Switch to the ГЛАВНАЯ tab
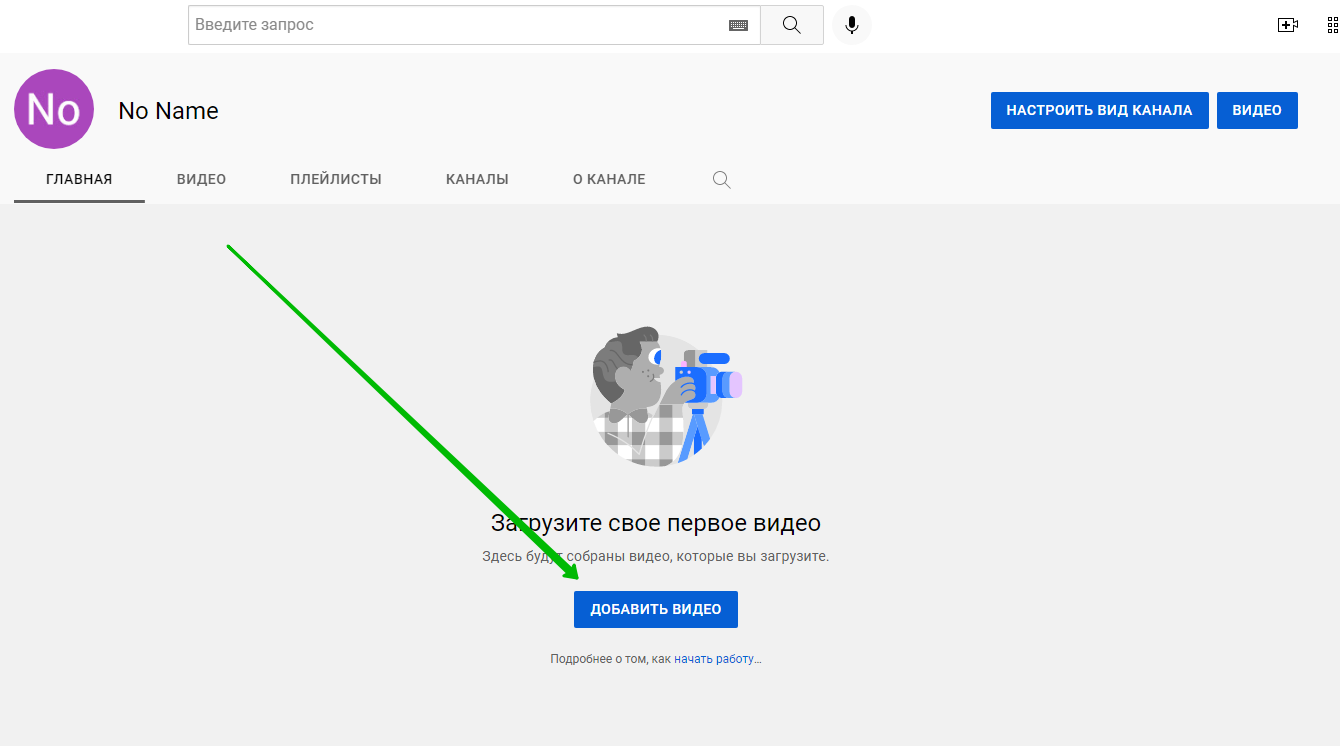 point(79,180)
